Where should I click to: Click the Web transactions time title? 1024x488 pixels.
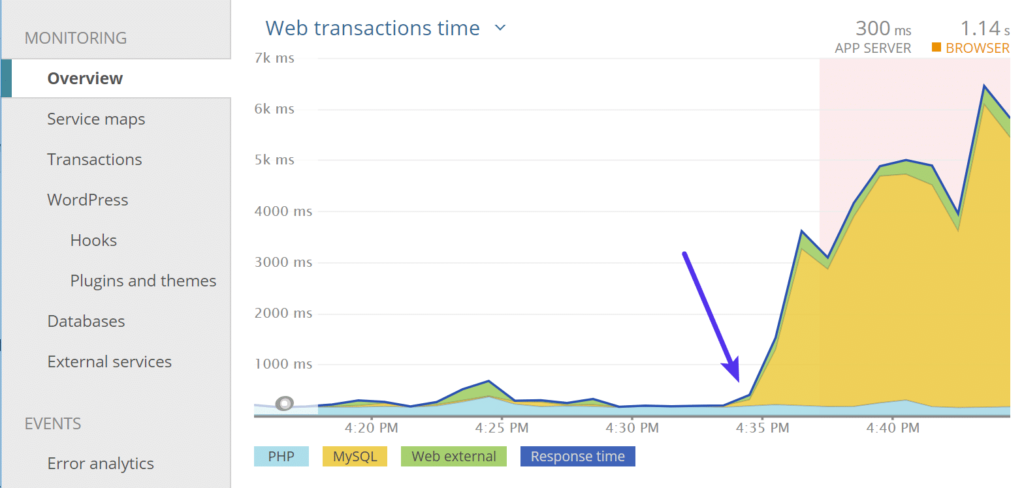[372, 28]
